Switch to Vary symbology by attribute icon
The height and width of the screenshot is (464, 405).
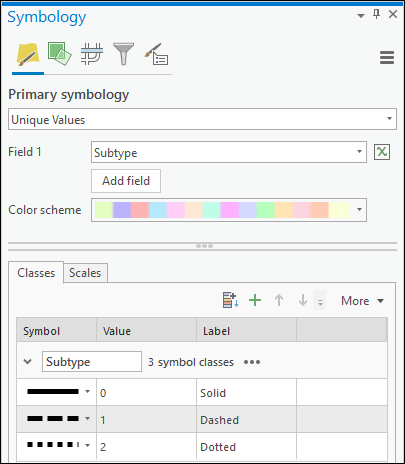point(59,53)
